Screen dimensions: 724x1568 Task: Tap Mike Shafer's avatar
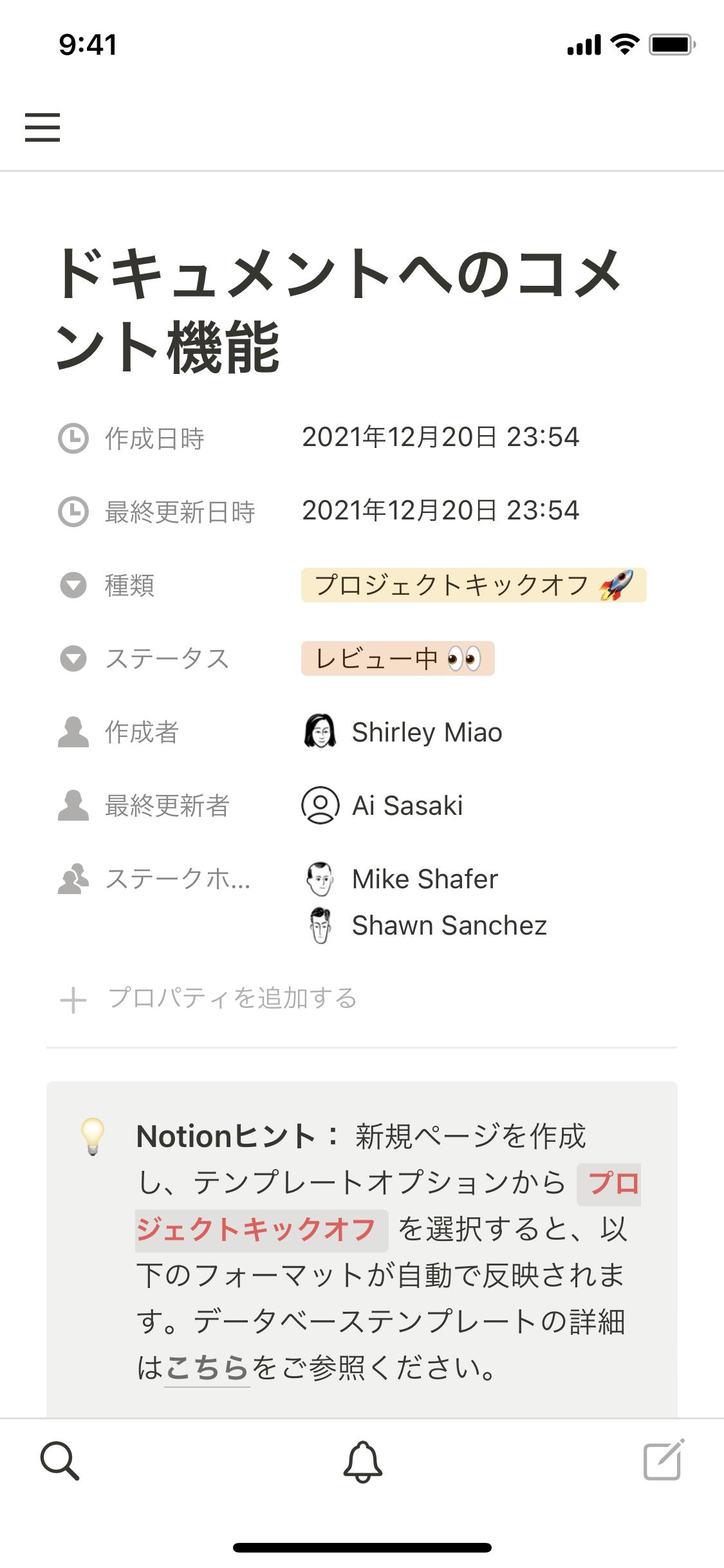click(320, 879)
